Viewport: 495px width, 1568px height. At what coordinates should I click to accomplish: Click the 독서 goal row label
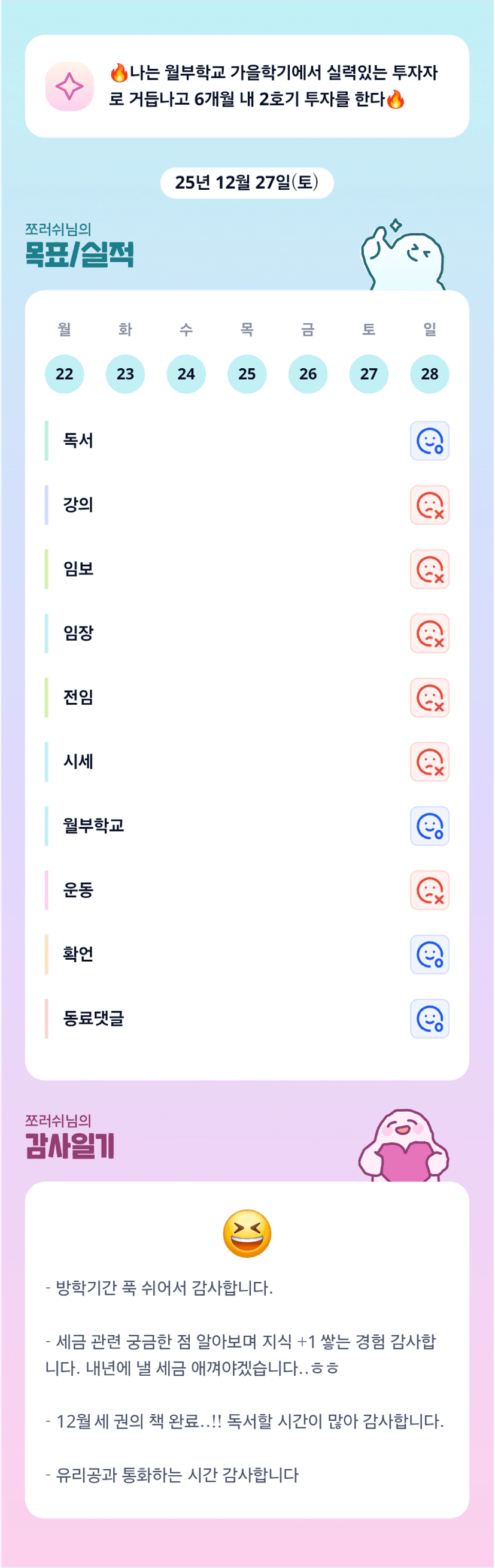pos(78,441)
